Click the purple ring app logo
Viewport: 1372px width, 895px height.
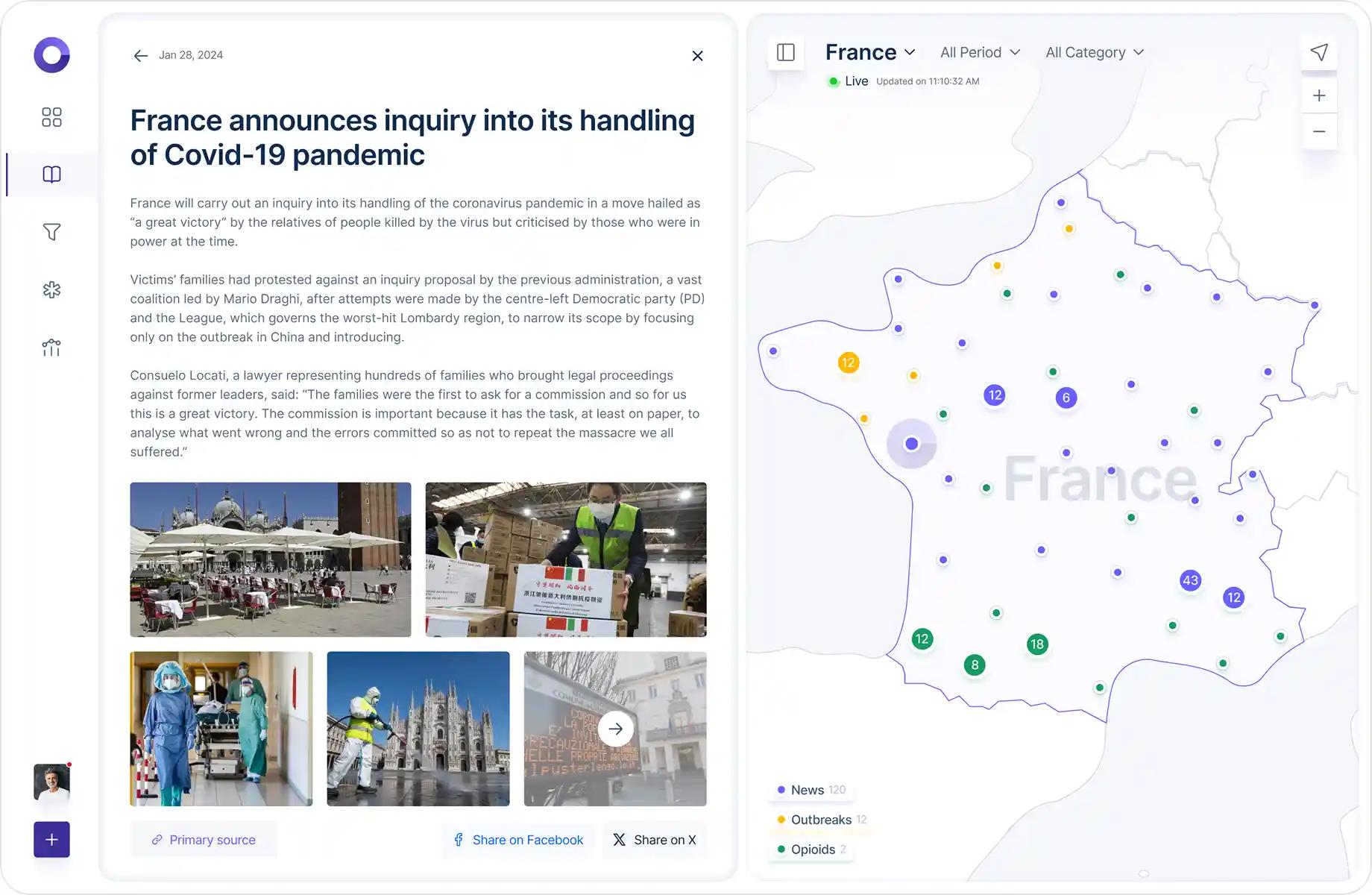(51, 55)
